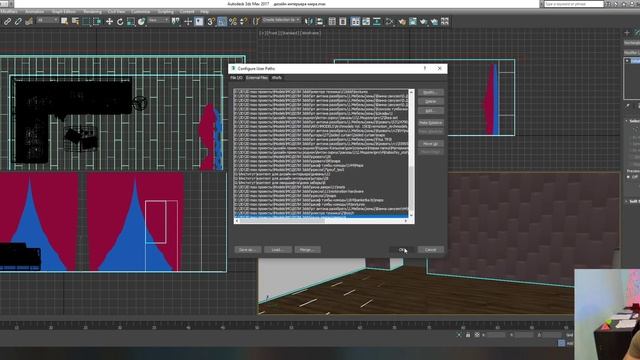This screenshot has width=640, height=360.
Task: Toggle the Angle Snap button
Action: click(x=222, y=22)
